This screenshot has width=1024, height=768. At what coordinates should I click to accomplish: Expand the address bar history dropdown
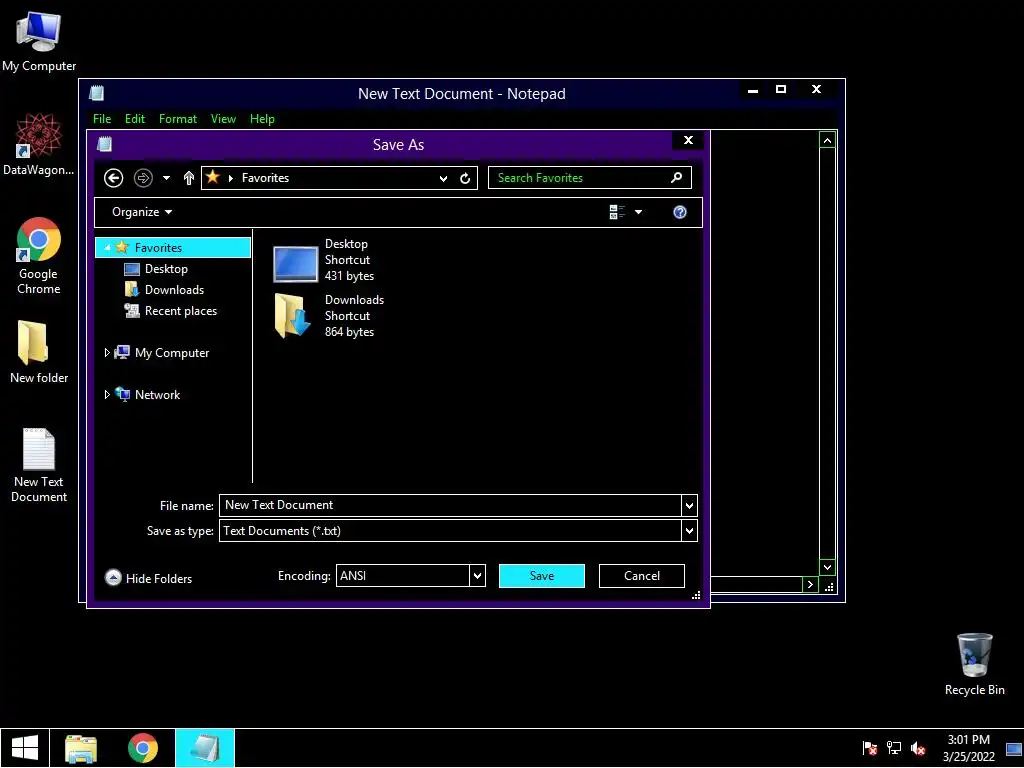(x=443, y=178)
